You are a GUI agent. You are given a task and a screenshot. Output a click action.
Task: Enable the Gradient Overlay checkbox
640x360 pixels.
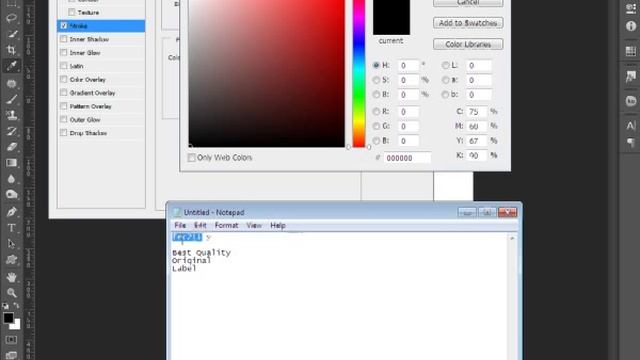click(64, 93)
